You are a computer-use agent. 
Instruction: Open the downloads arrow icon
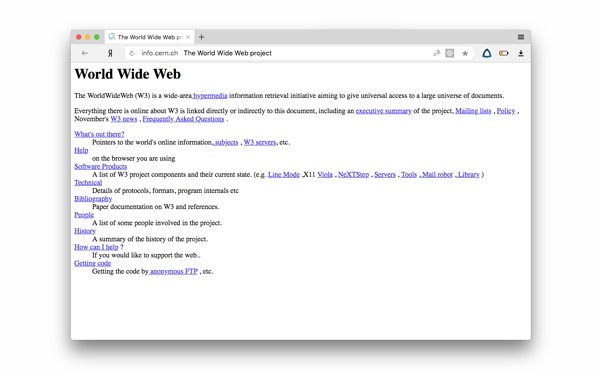click(521, 53)
